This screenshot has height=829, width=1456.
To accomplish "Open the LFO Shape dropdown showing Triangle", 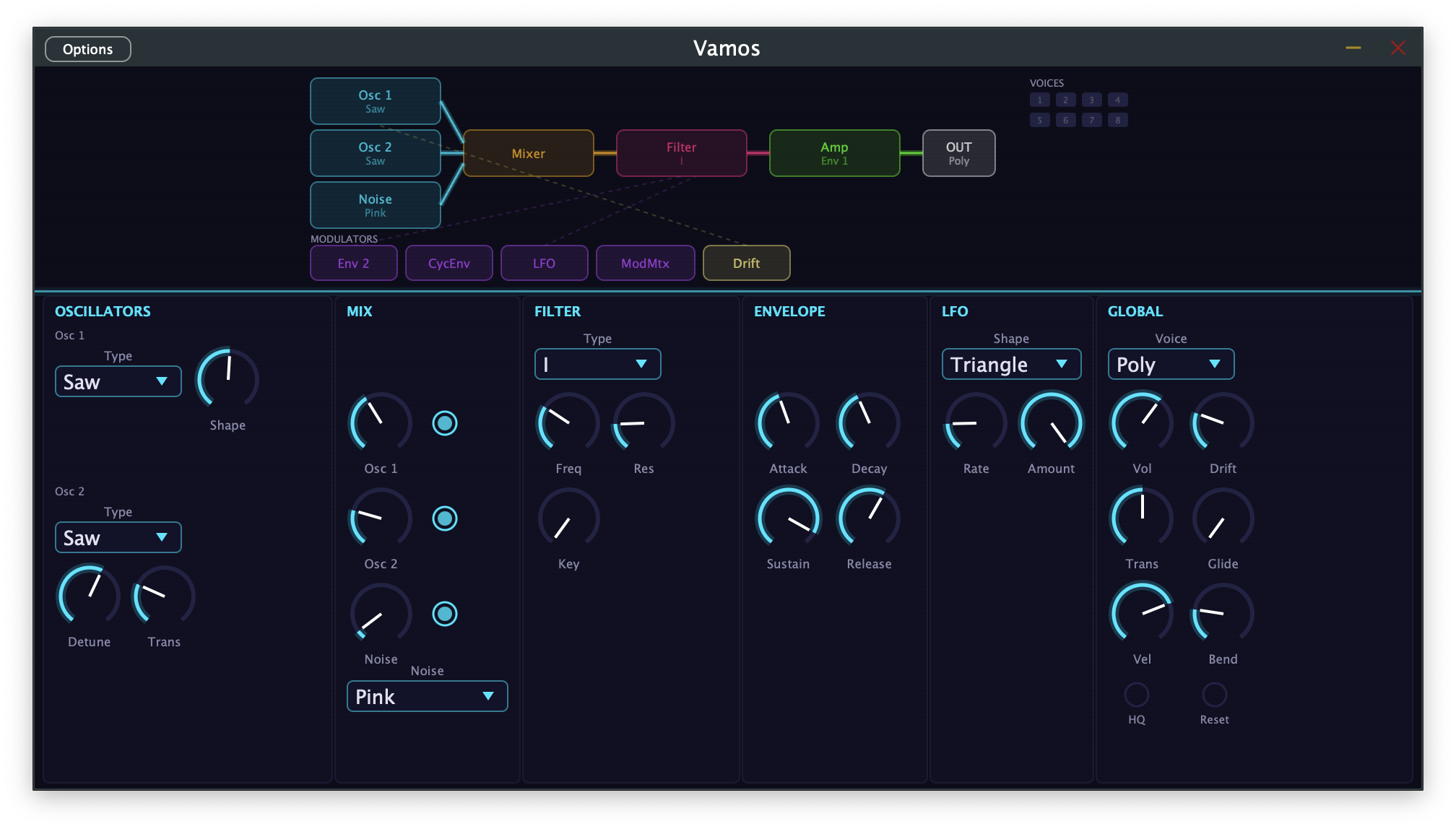I will point(1011,364).
